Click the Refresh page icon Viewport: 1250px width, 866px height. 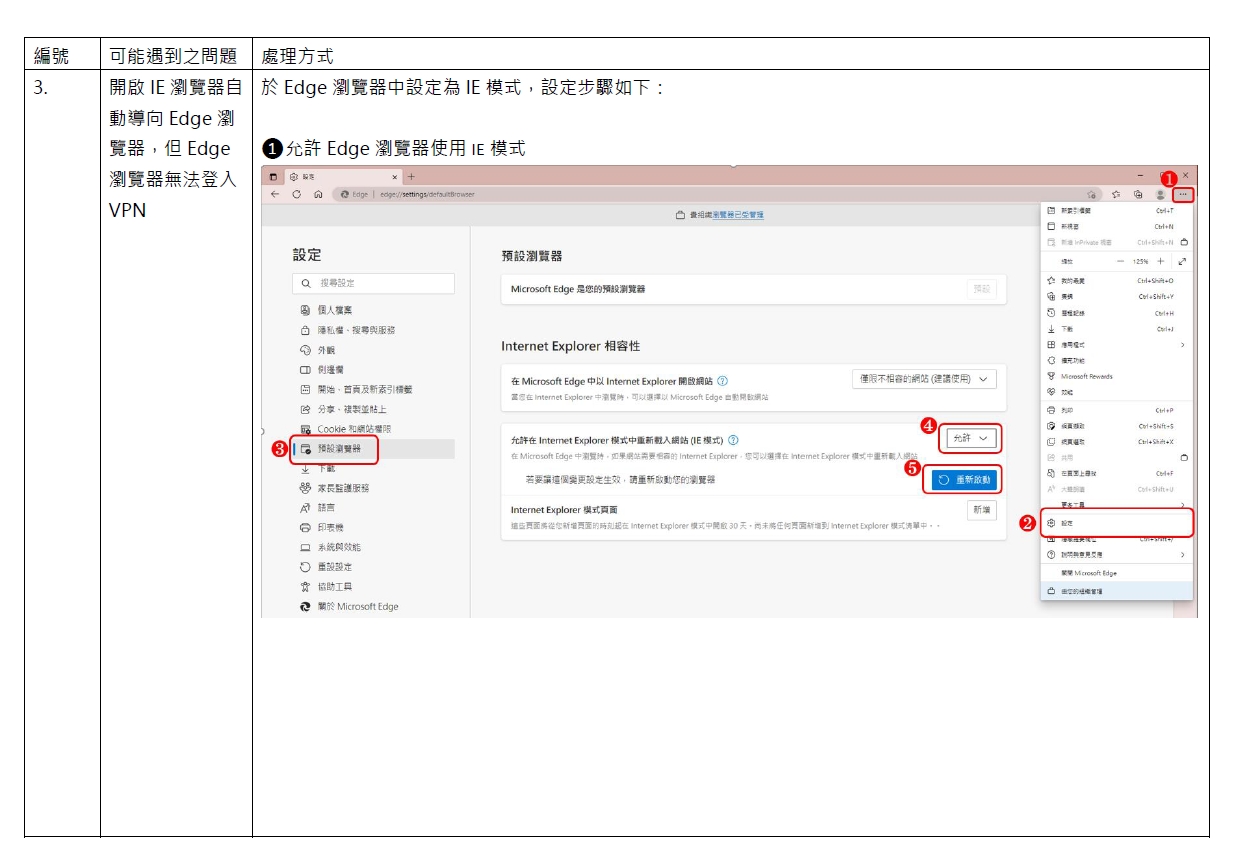(x=296, y=194)
